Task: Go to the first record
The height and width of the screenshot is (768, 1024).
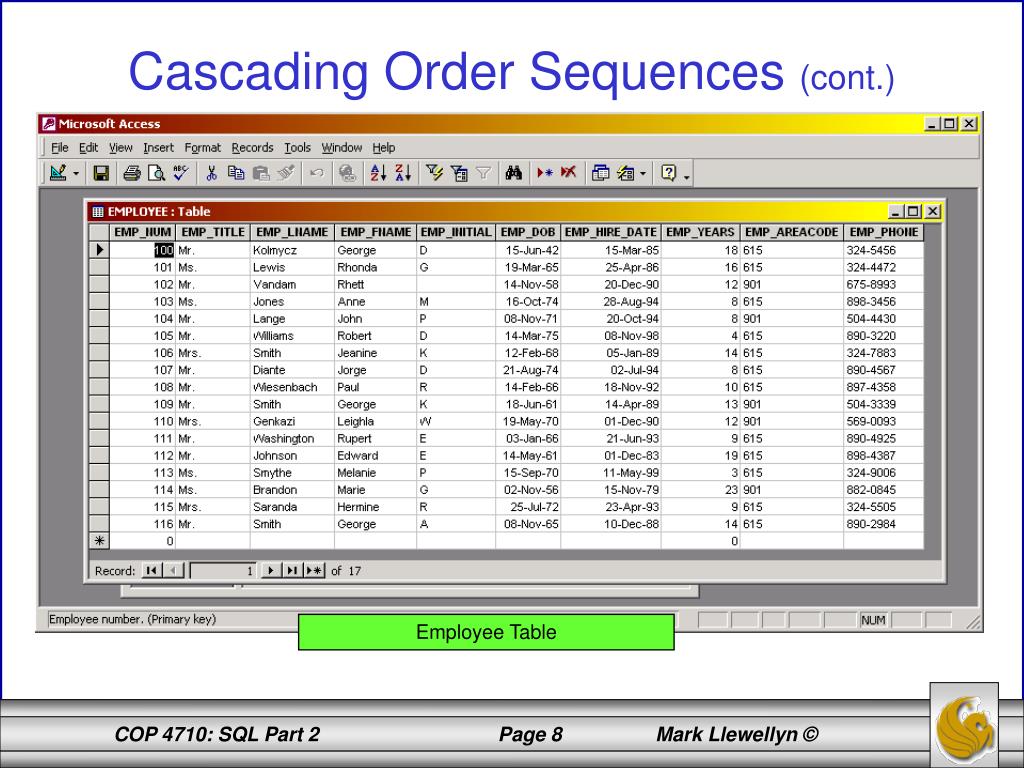Action: point(152,571)
